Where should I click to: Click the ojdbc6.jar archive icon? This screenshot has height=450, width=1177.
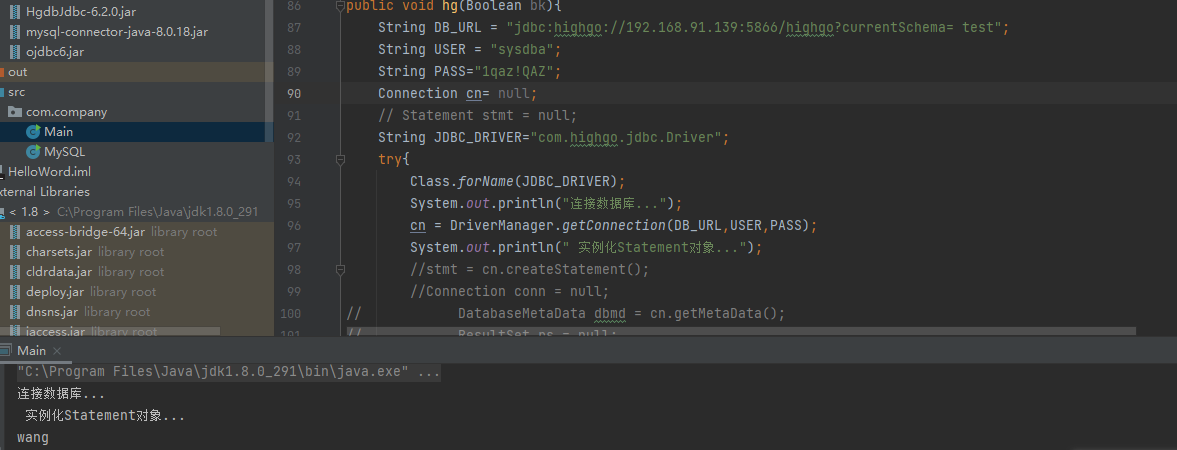coord(15,52)
